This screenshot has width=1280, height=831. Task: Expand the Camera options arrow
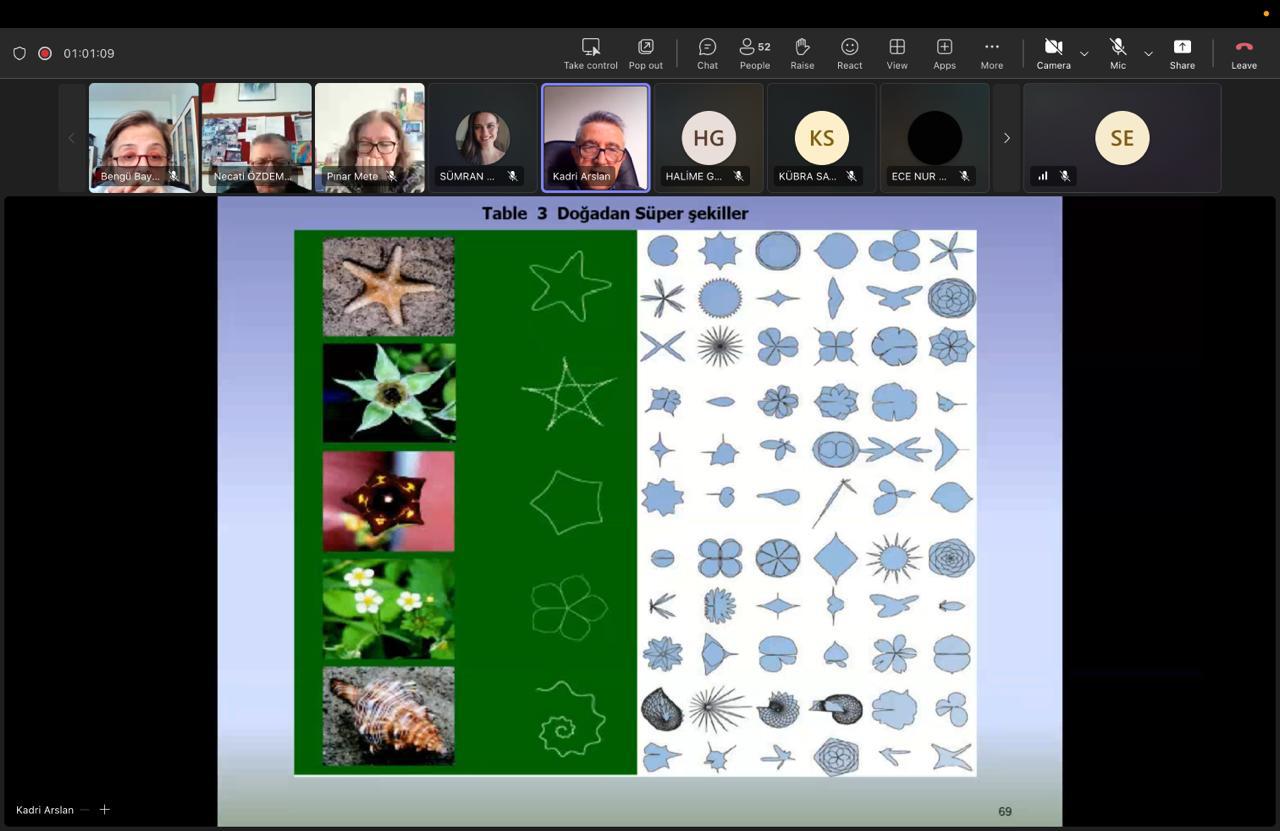[1084, 53]
